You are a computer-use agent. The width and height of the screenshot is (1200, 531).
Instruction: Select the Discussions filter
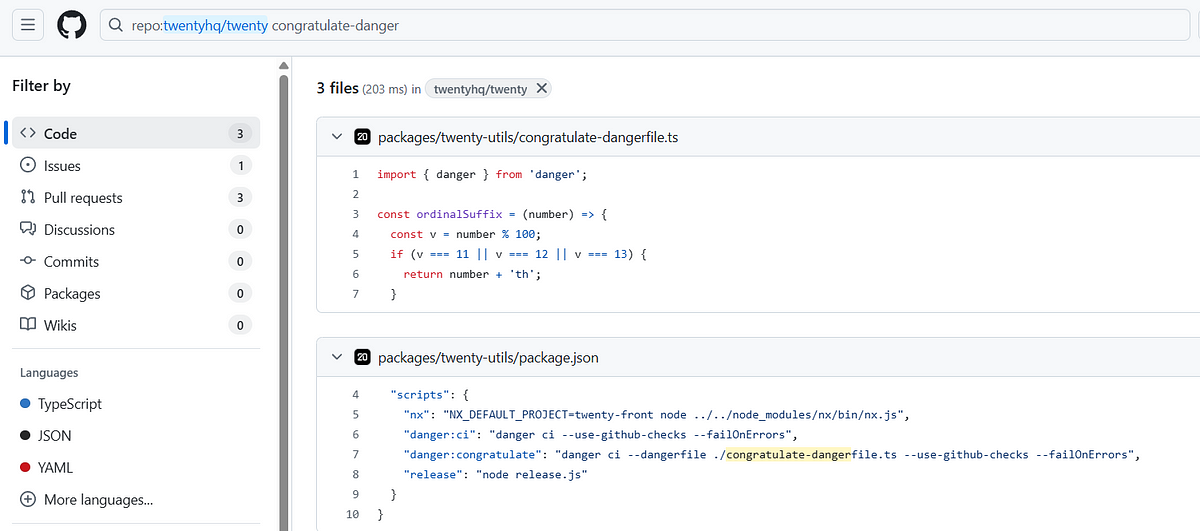tap(135, 229)
